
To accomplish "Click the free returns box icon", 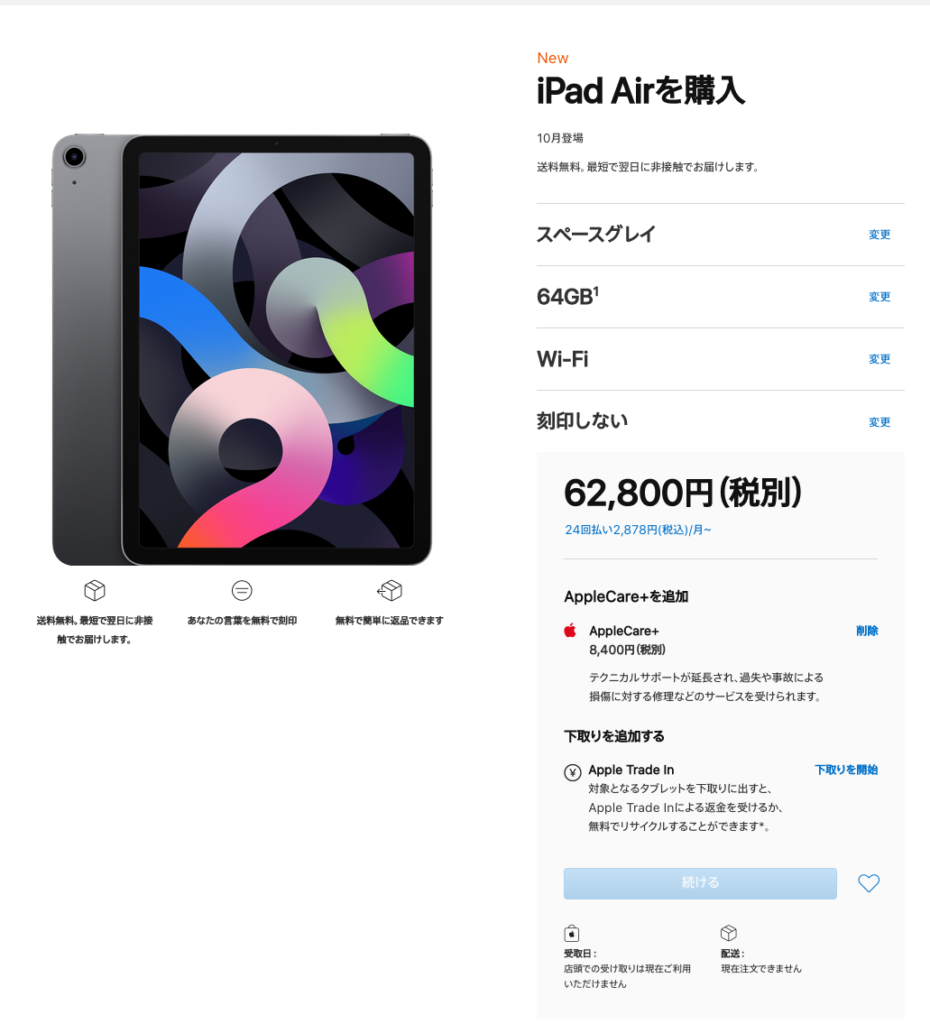I will pos(389,590).
